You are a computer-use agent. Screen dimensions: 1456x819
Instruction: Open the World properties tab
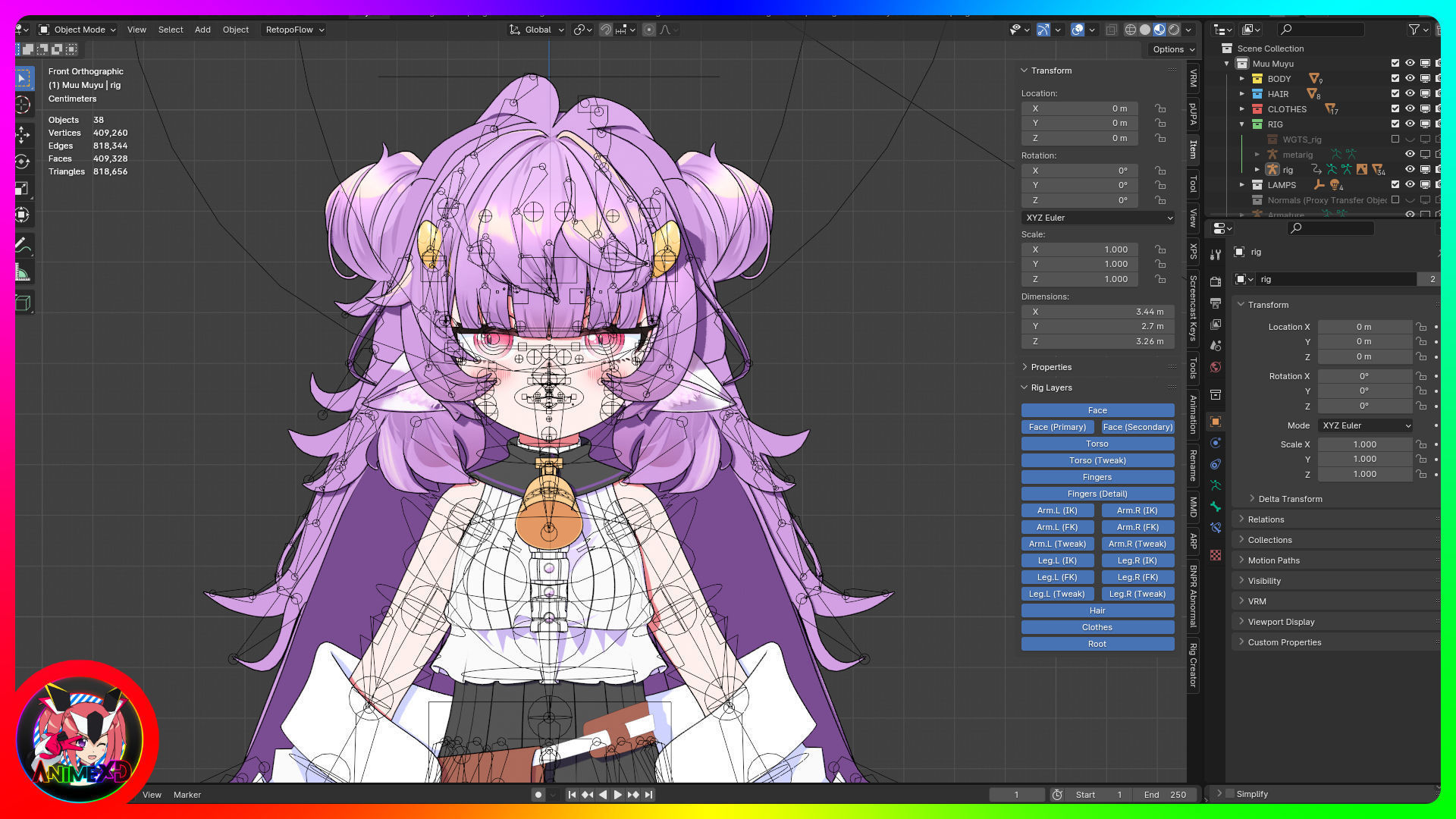click(1216, 366)
